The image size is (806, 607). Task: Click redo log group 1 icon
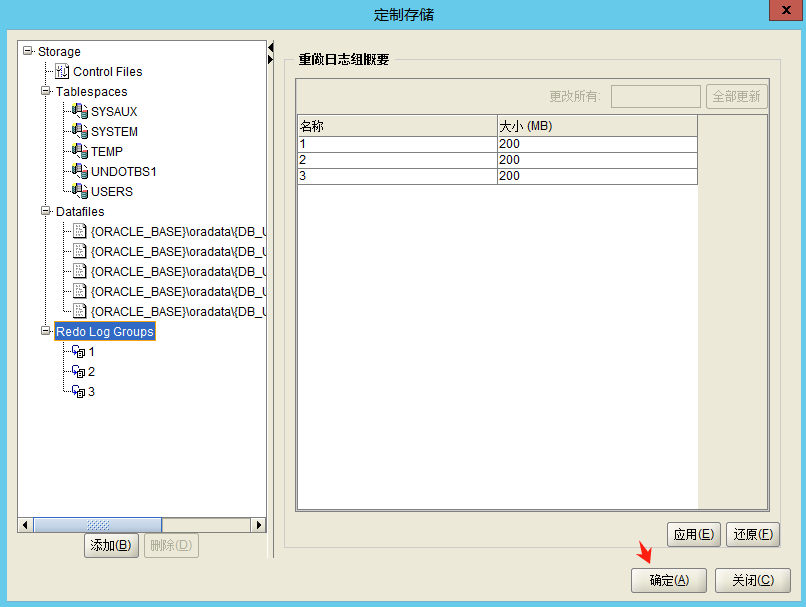[x=78, y=352]
